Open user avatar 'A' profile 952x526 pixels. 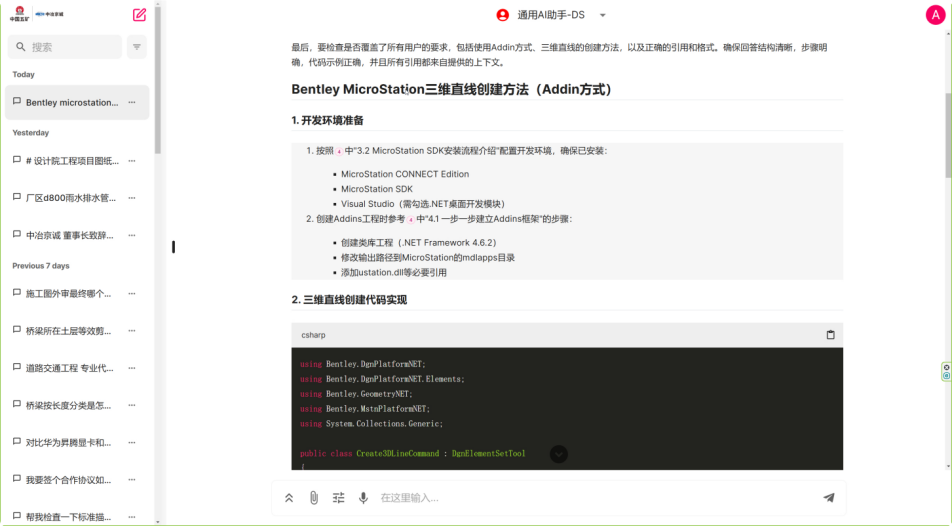coord(935,15)
